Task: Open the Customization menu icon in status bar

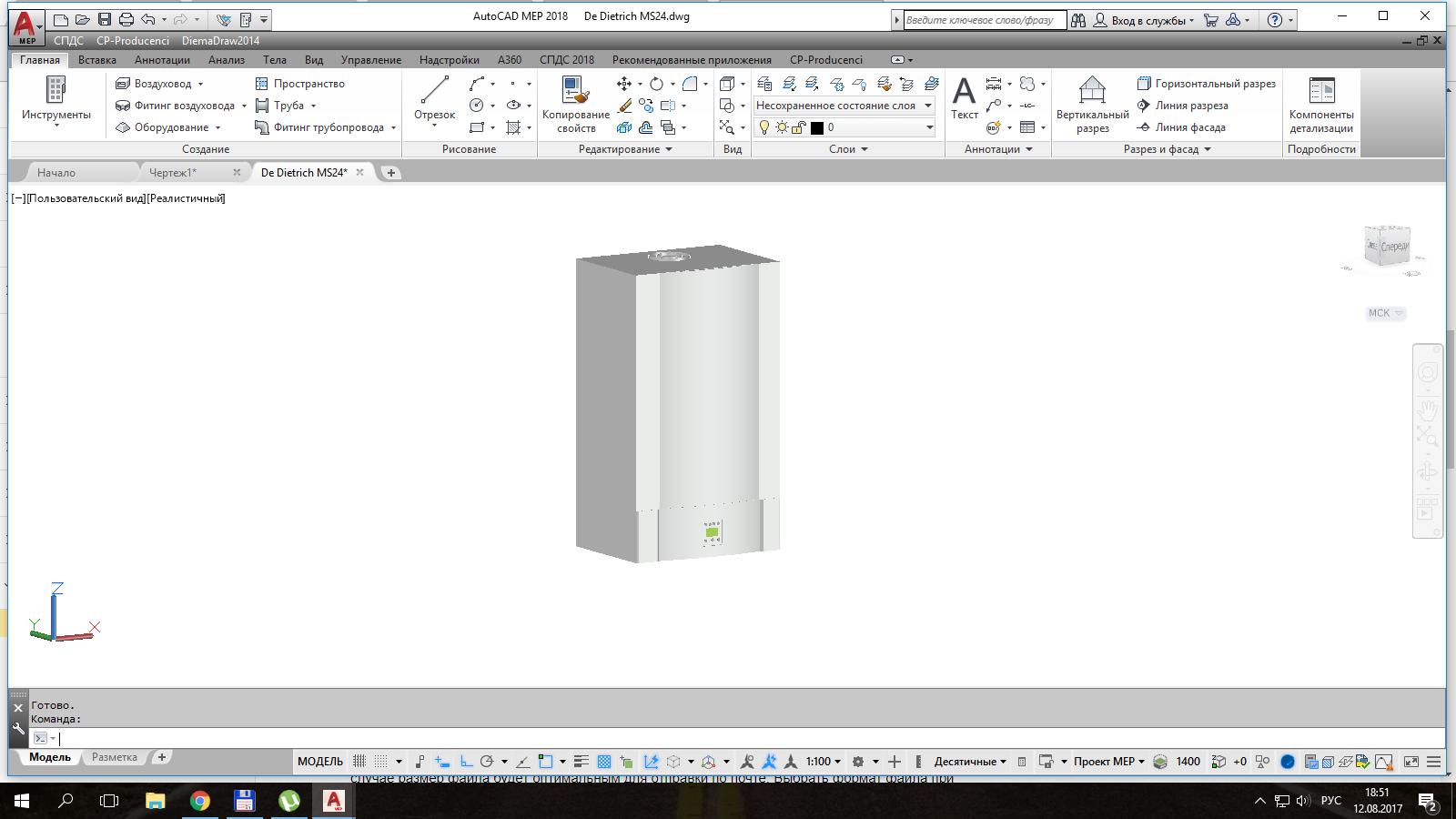Action: tap(1433, 762)
